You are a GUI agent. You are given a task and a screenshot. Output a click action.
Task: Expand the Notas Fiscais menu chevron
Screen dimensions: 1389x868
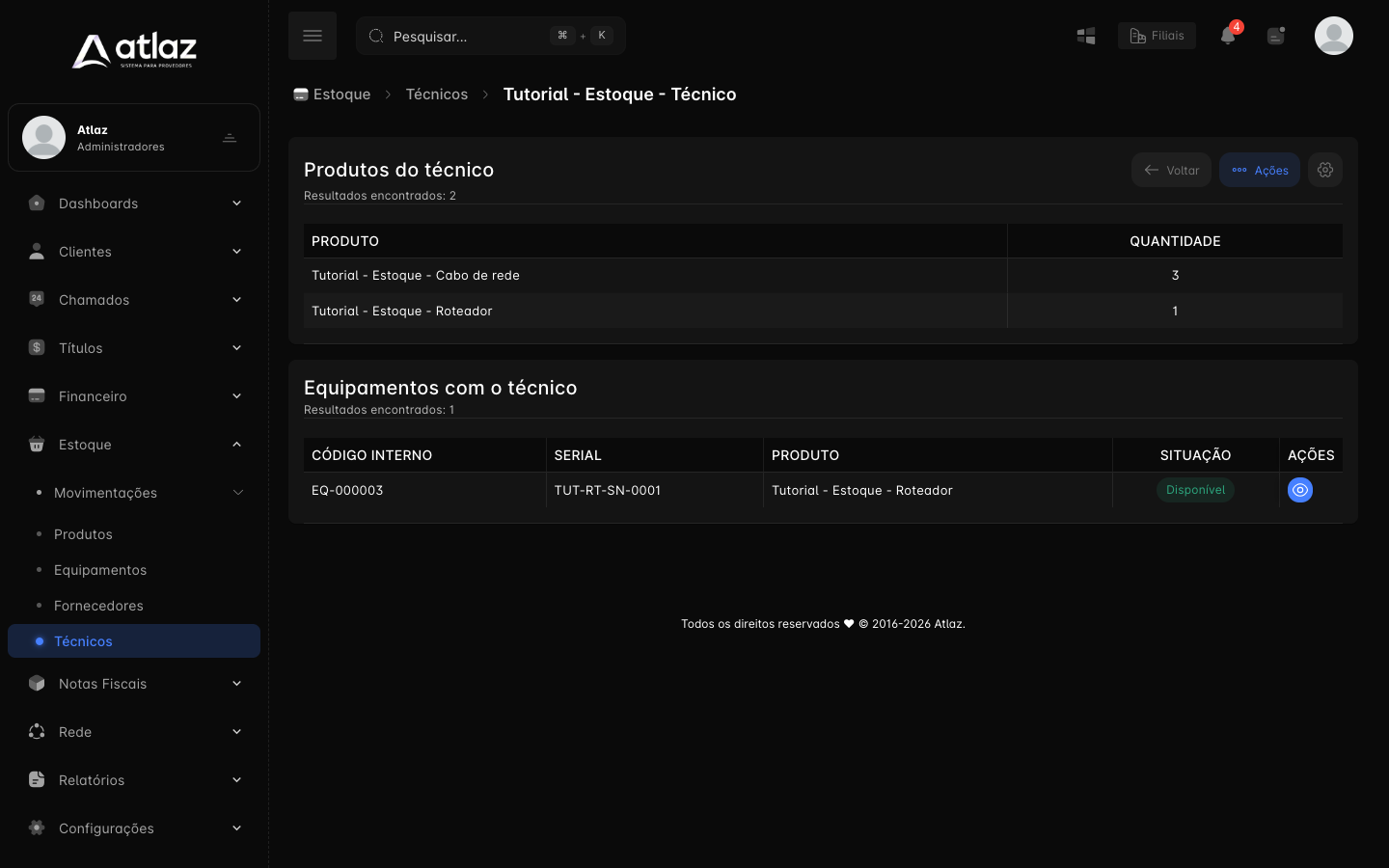(x=236, y=683)
